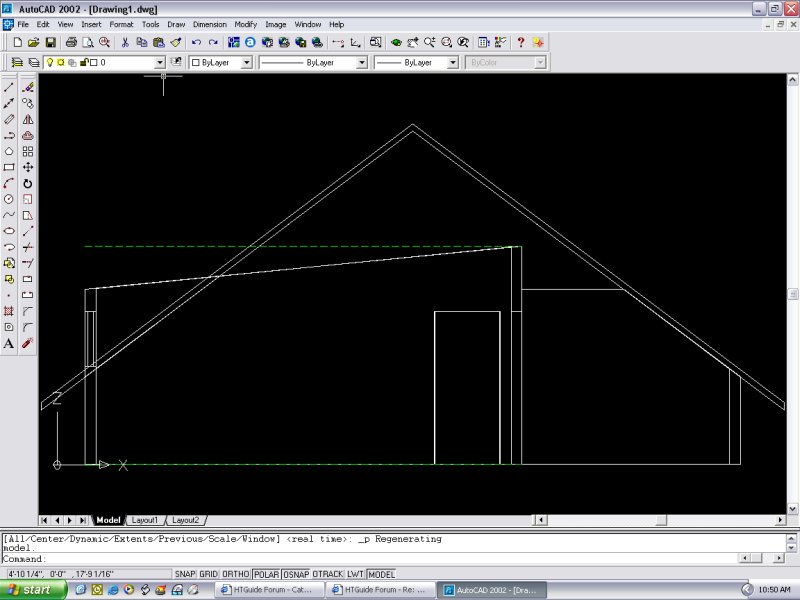800x600 pixels.
Task: Click the New drawing icon
Action: tap(17, 42)
